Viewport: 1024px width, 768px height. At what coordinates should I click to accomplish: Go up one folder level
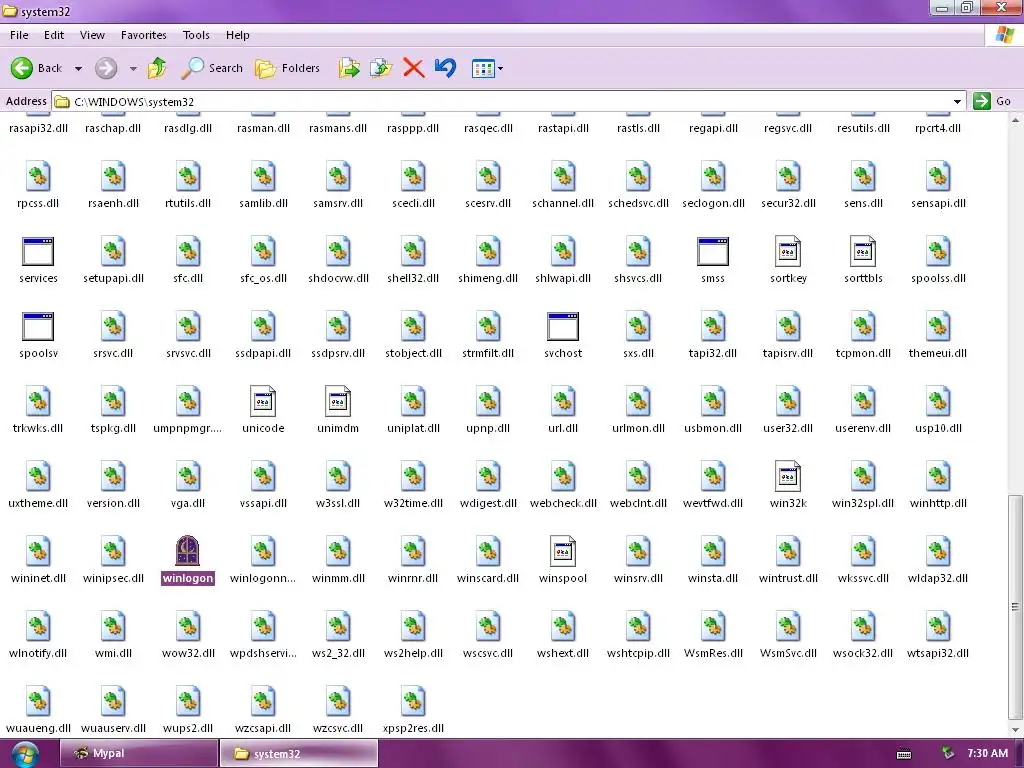coord(157,68)
